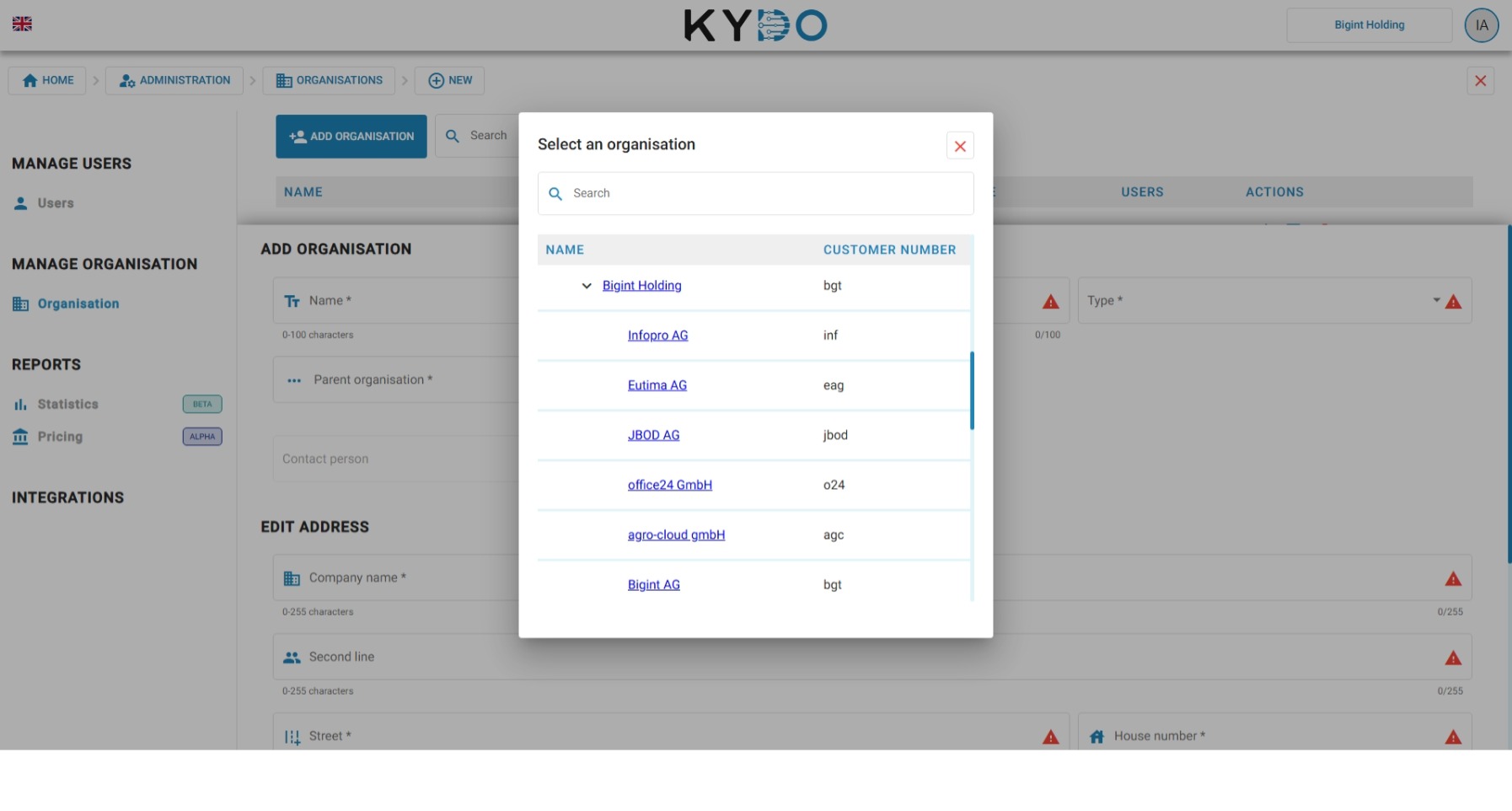Select Bigint AG organisation
This screenshot has width=1512, height=811.
pyautogui.click(x=653, y=584)
